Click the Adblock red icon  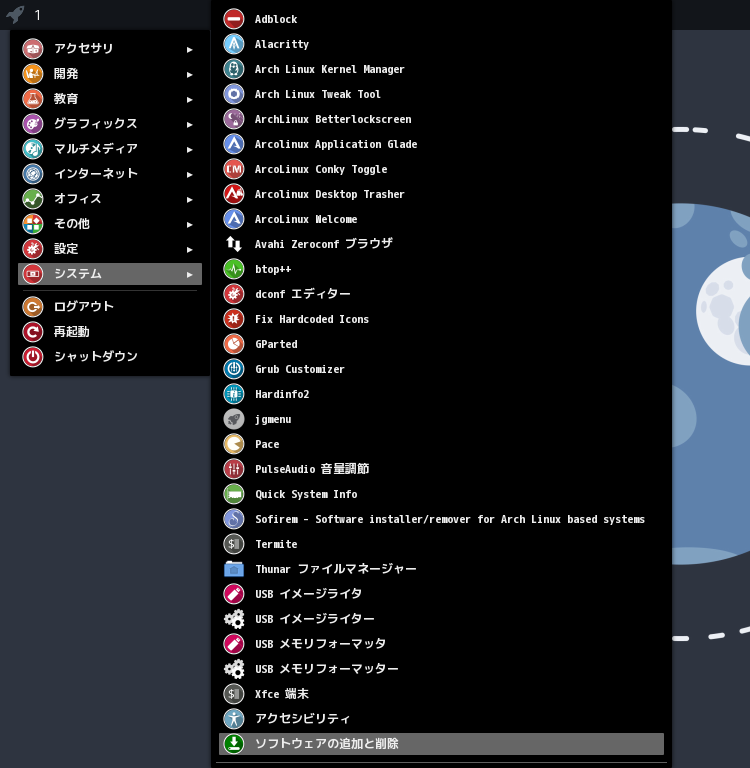(234, 19)
